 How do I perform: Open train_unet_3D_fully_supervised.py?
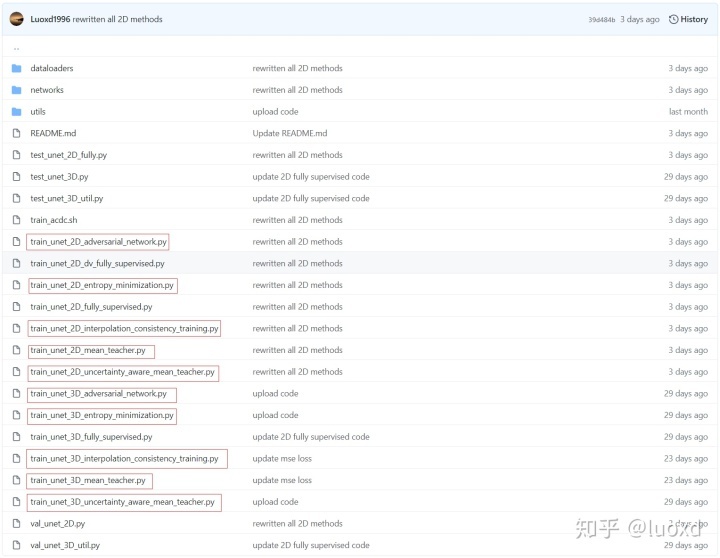click(x=91, y=437)
